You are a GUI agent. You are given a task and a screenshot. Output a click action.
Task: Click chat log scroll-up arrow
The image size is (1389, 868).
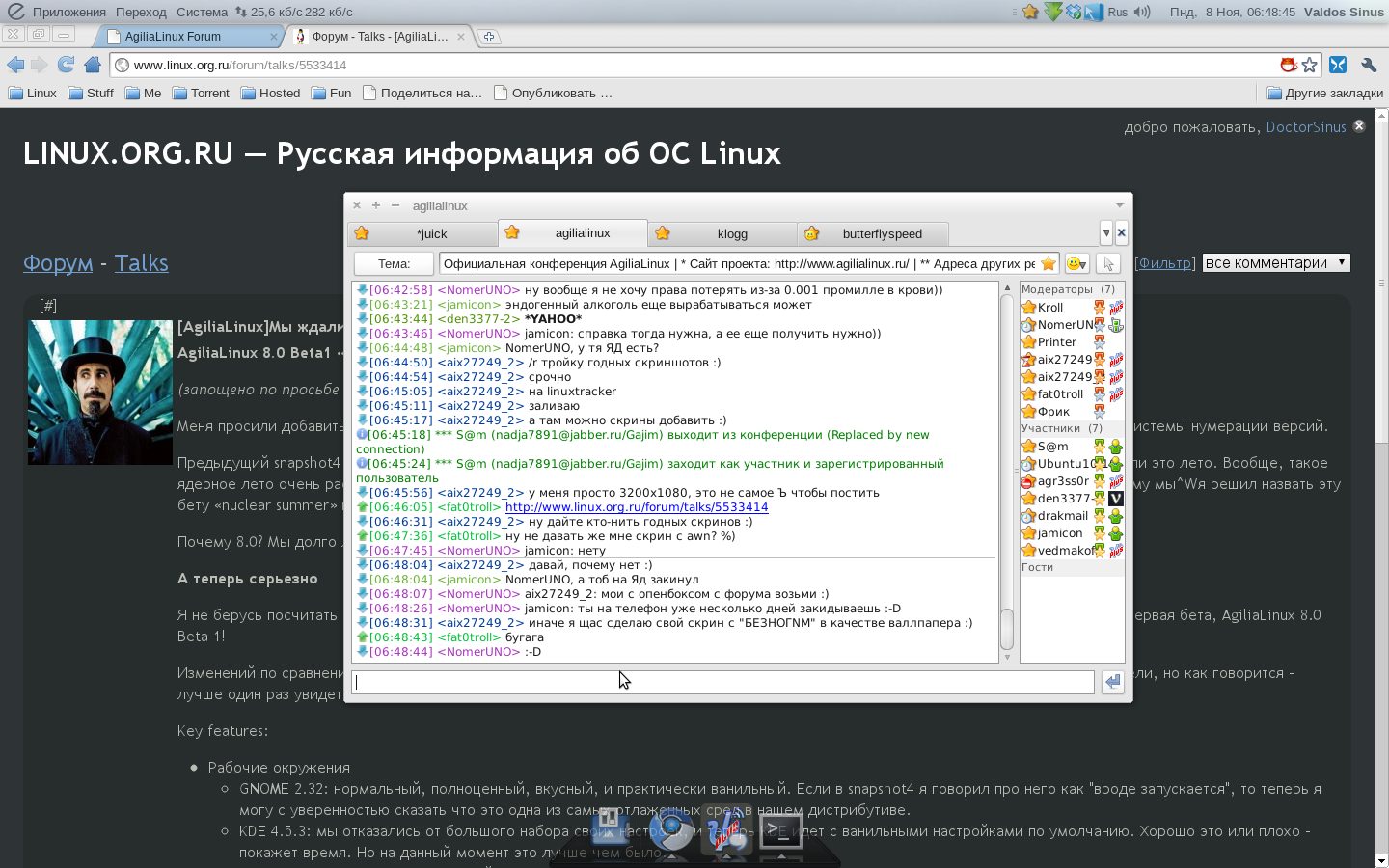click(x=1007, y=288)
